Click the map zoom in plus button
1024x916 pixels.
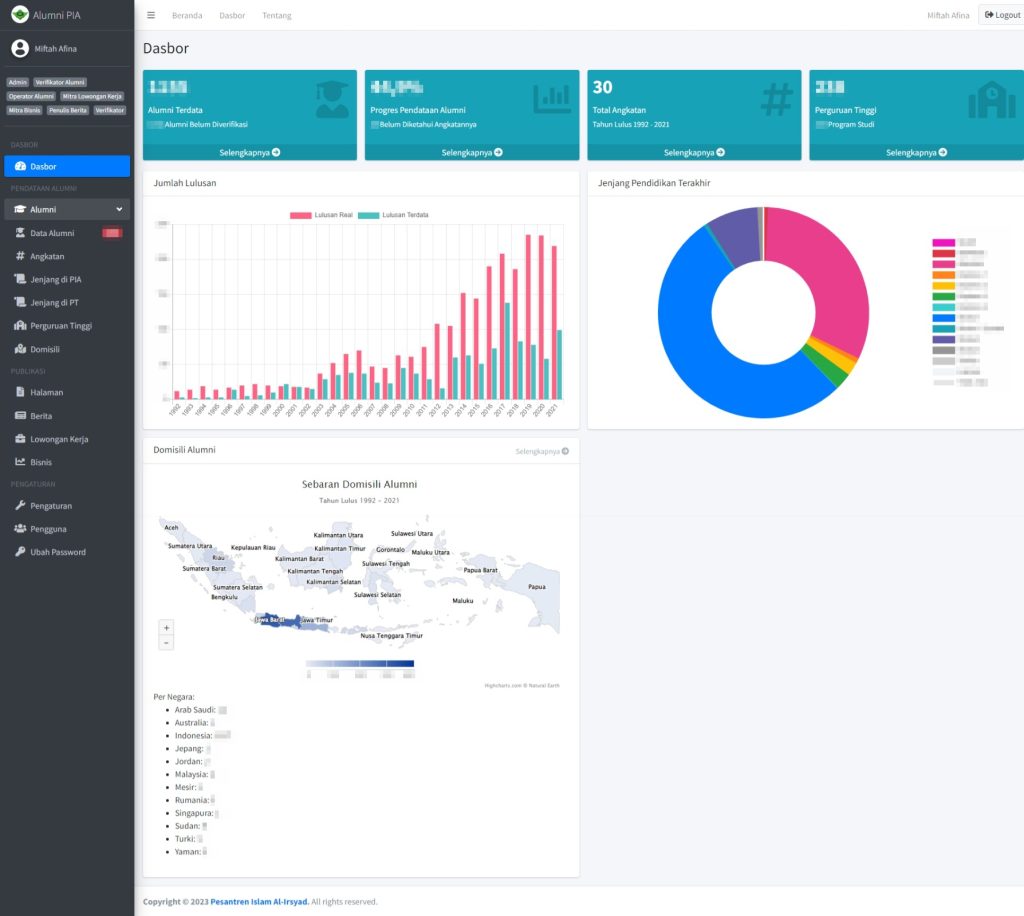click(166, 627)
